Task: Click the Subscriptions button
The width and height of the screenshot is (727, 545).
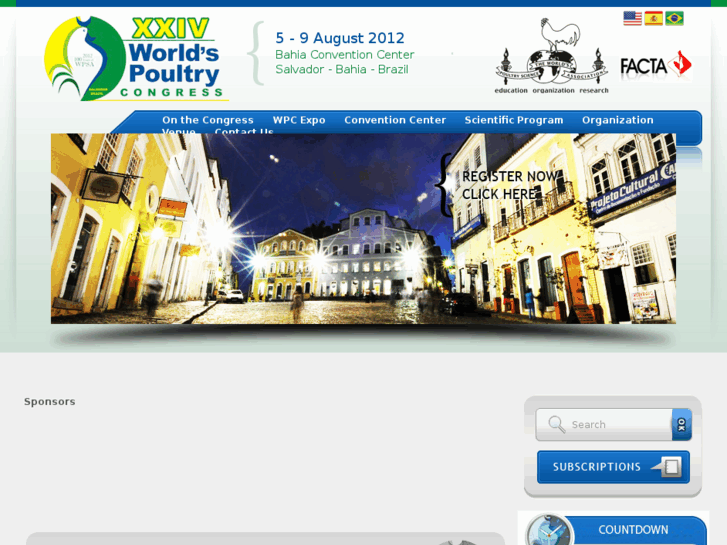Action: (613, 467)
